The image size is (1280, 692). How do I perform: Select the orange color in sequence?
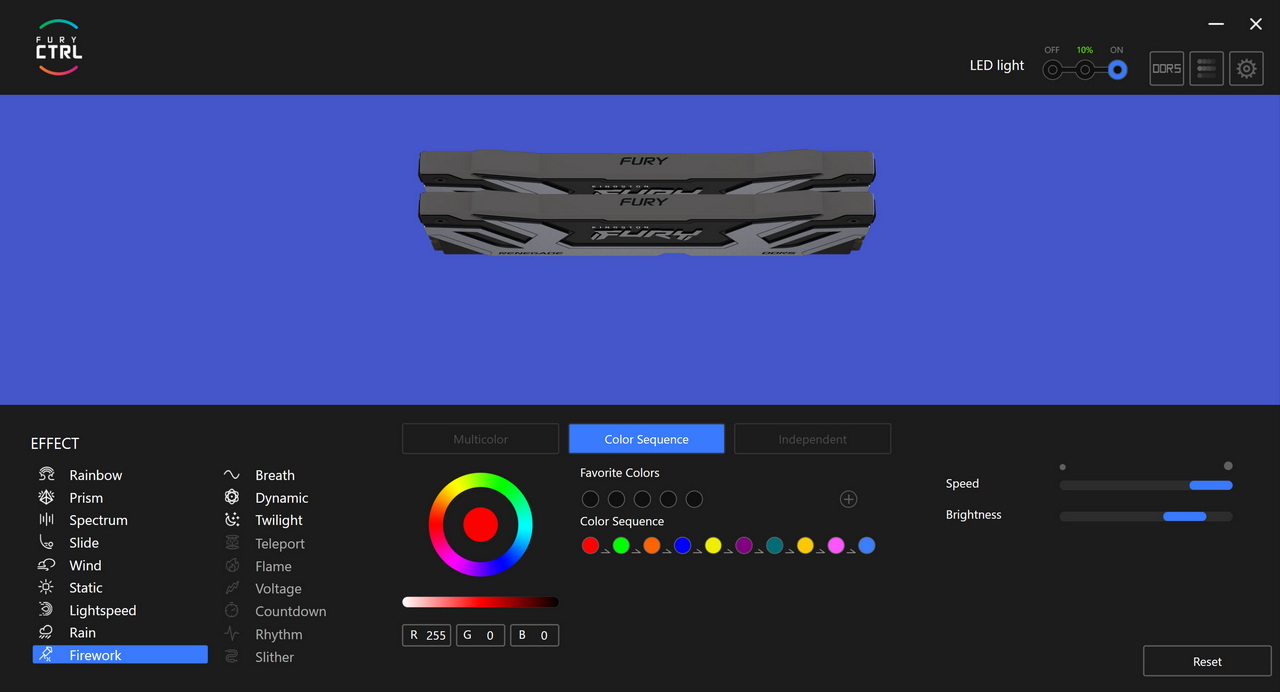point(652,545)
